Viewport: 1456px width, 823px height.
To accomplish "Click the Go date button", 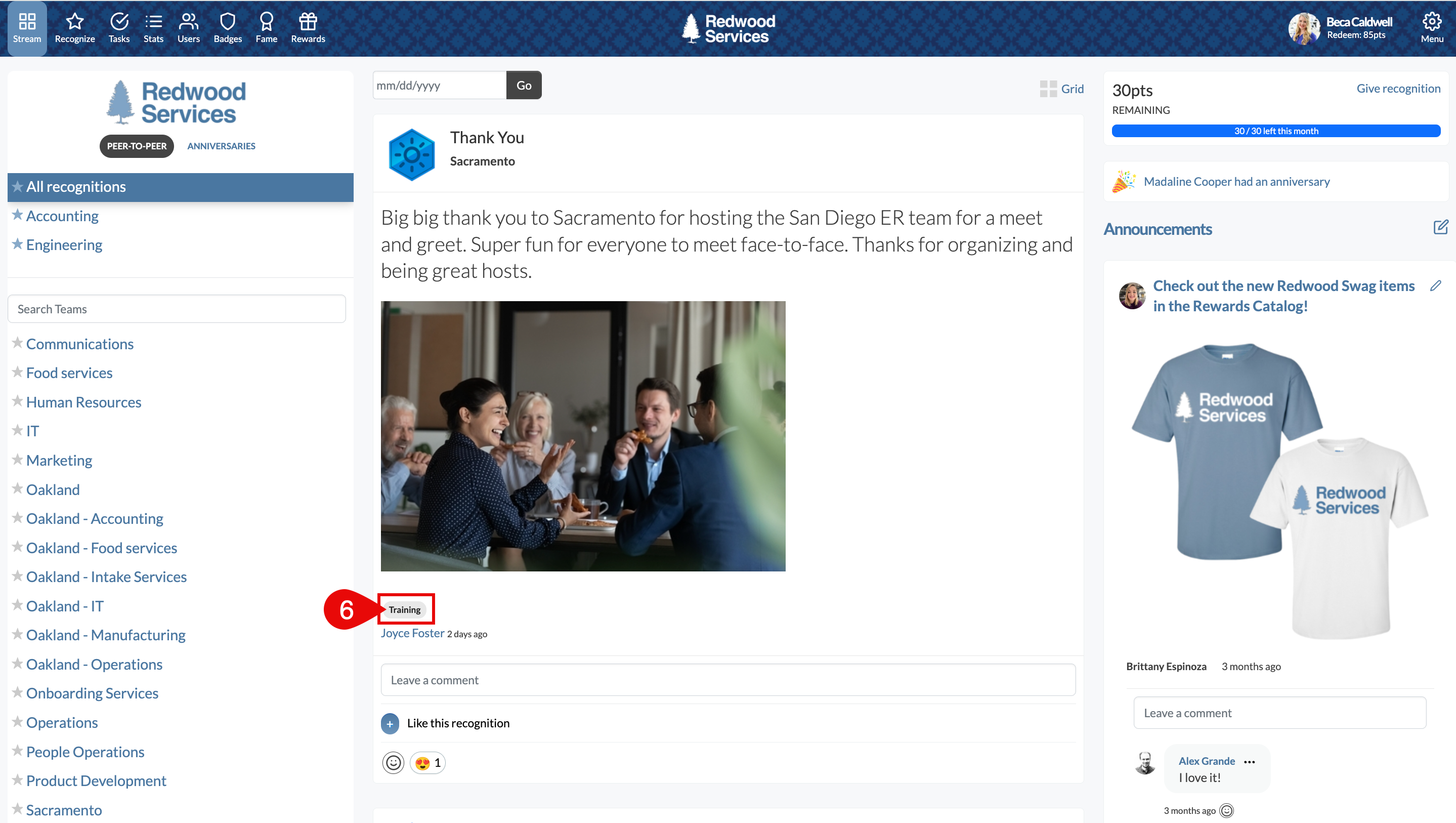I will [x=524, y=85].
